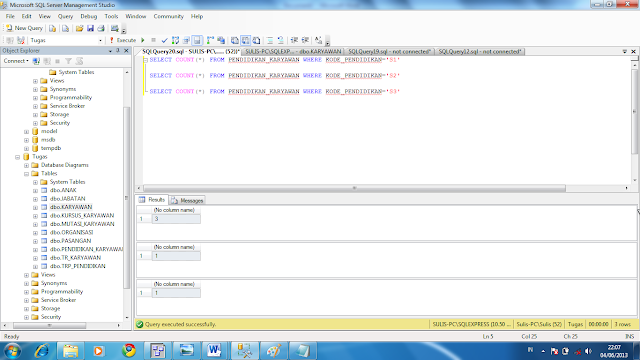The height and width of the screenshot is (360, 640).
Task: Open the Tools menu
Action: pos(111,16)
